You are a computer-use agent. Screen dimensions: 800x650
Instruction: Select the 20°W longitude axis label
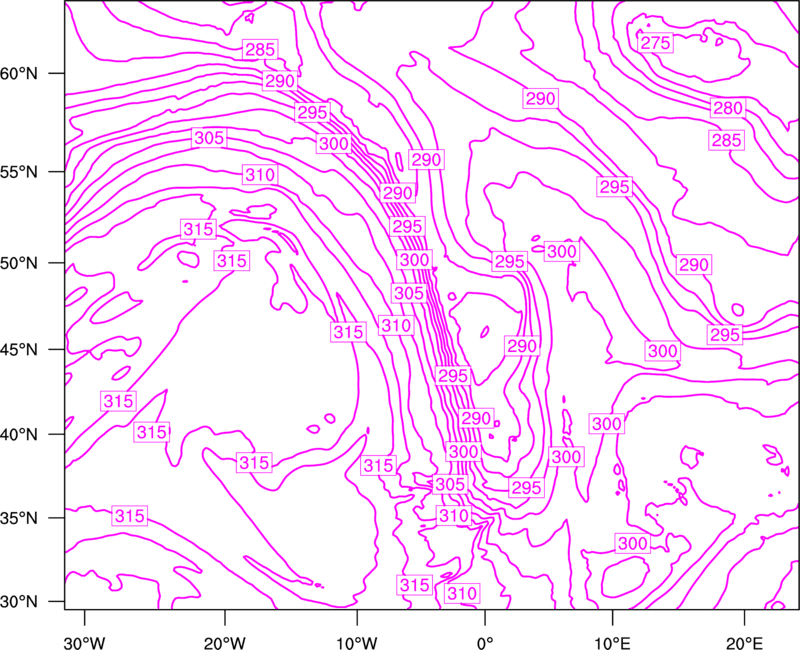tap(225, 642)
